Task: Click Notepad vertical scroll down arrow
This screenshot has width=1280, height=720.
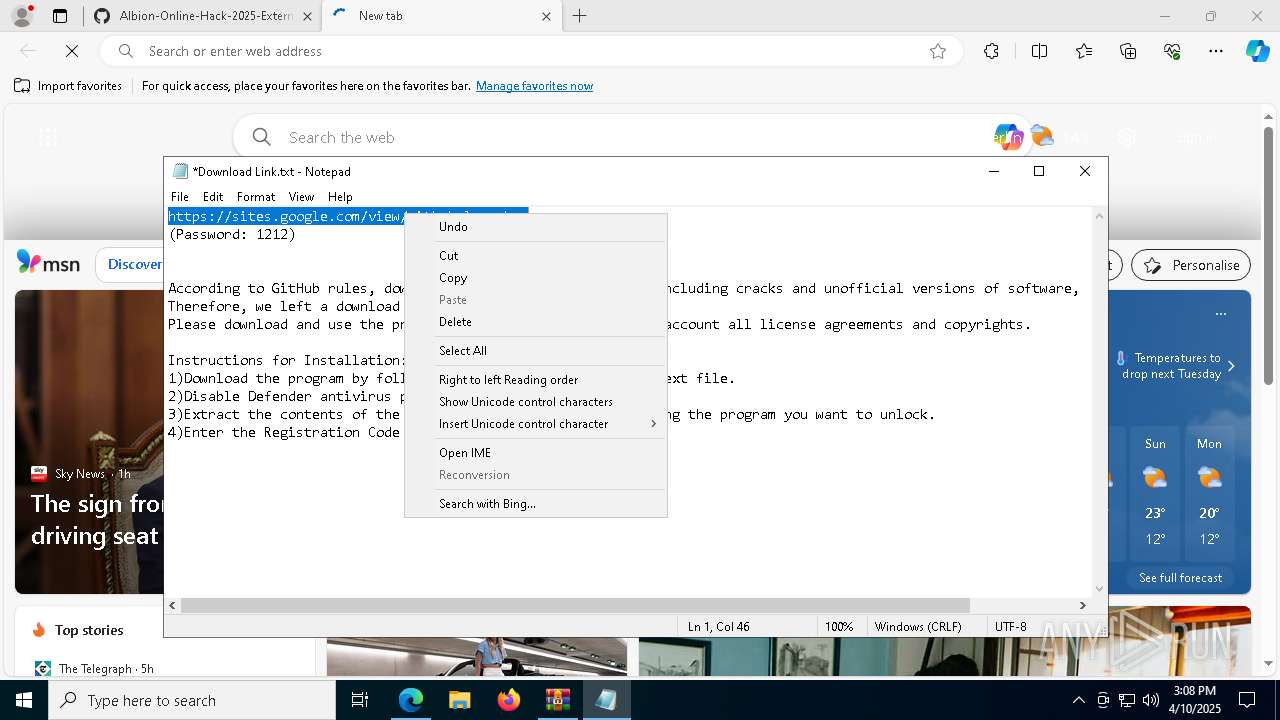Action: (x=1100, y=589)
